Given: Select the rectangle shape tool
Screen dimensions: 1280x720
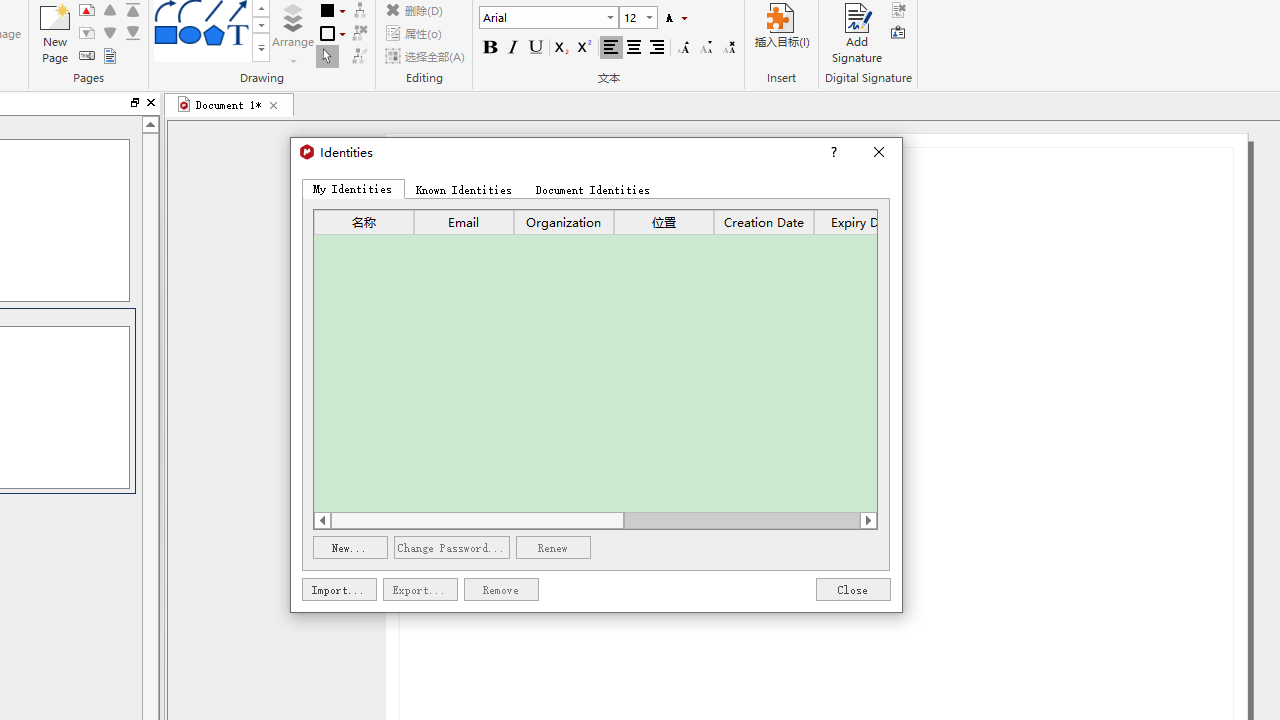Looking at the screenshot, I should tap(166, 35).
